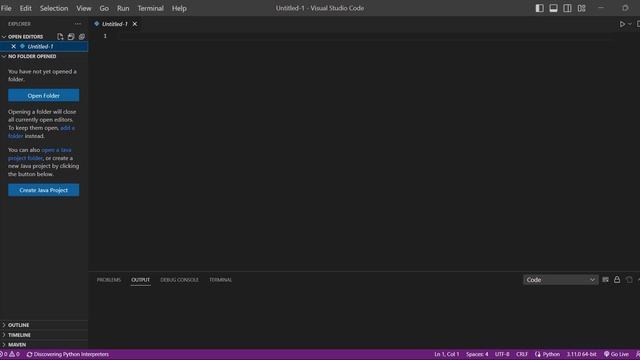
Task: Switch to the Terminal panel tab
Action: click(220, 280)
